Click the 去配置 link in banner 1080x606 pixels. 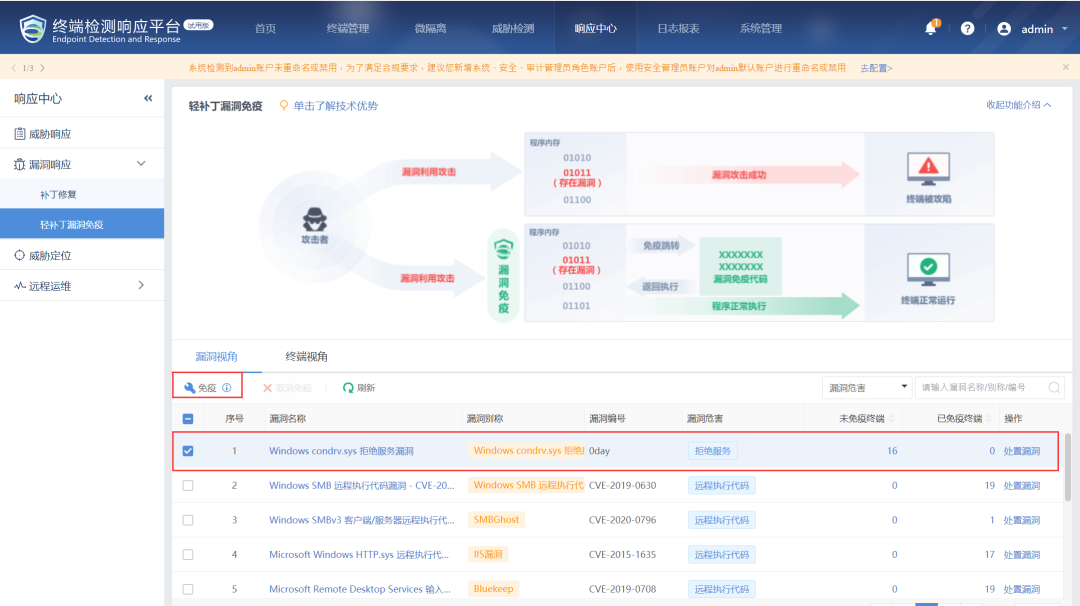click(876, 68)
